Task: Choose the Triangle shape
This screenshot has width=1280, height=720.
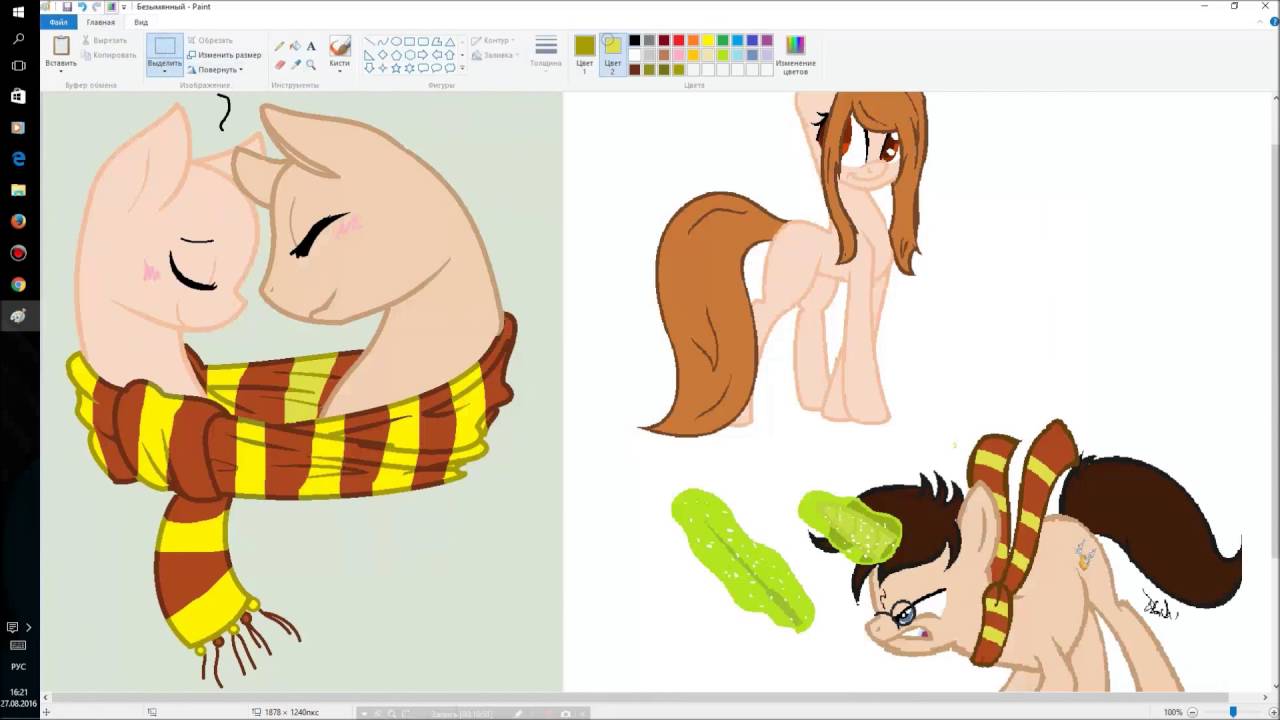Action: pyautogui.click(x=450, y=41)
